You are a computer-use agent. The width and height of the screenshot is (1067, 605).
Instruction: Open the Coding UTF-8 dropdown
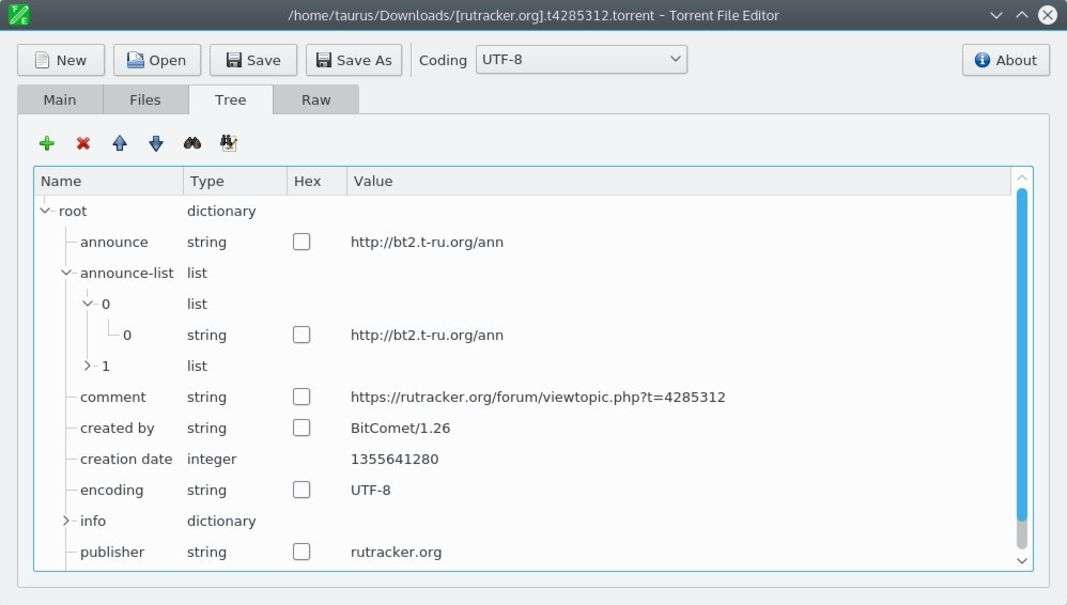581,60
